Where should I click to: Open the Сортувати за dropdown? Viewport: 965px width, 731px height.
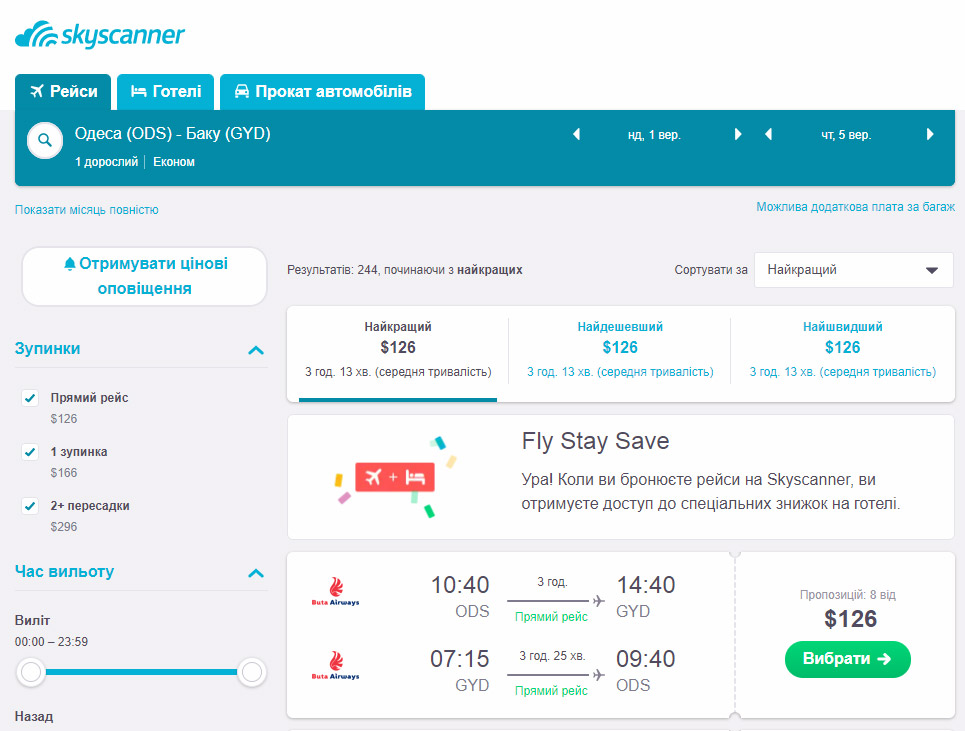(854, 270)
